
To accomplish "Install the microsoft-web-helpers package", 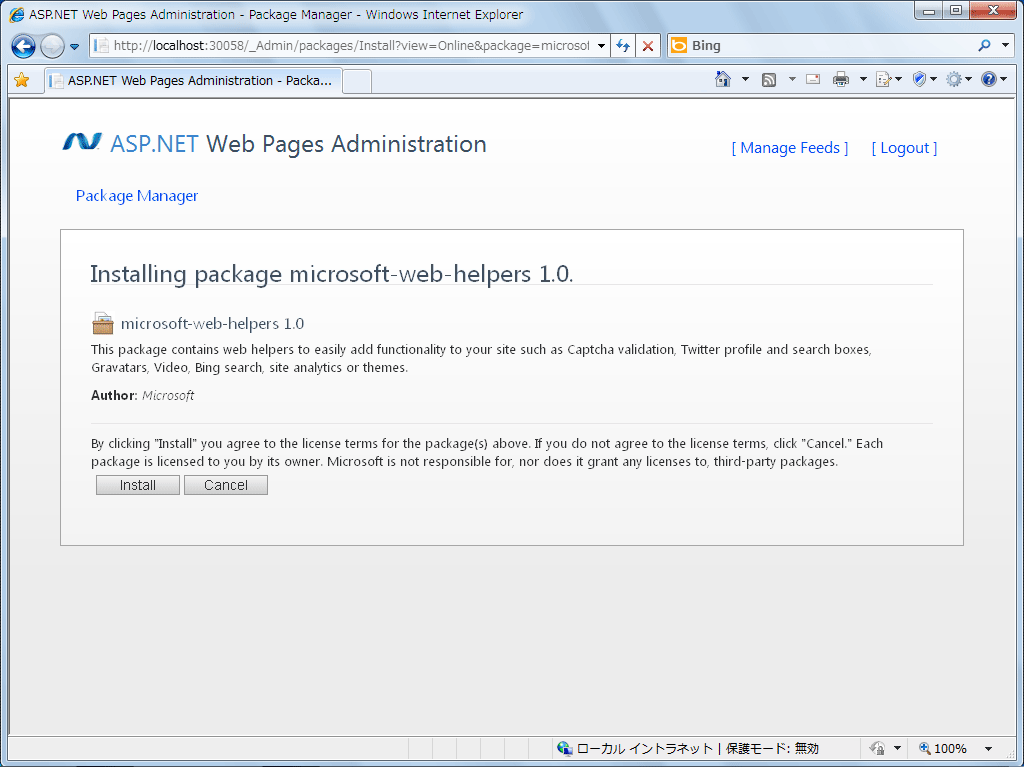I will [x=137, y=484].
